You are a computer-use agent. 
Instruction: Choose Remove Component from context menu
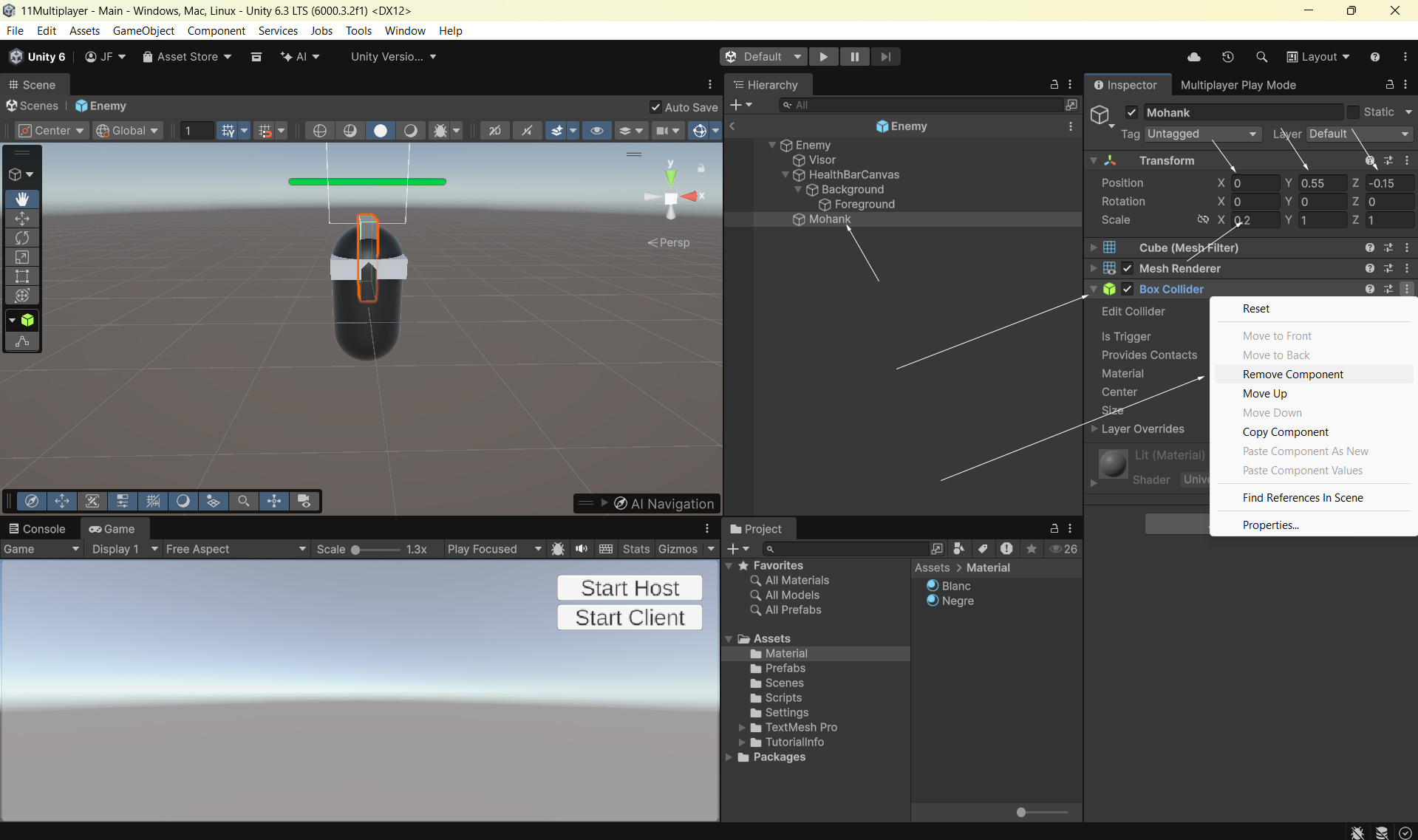1292,375
